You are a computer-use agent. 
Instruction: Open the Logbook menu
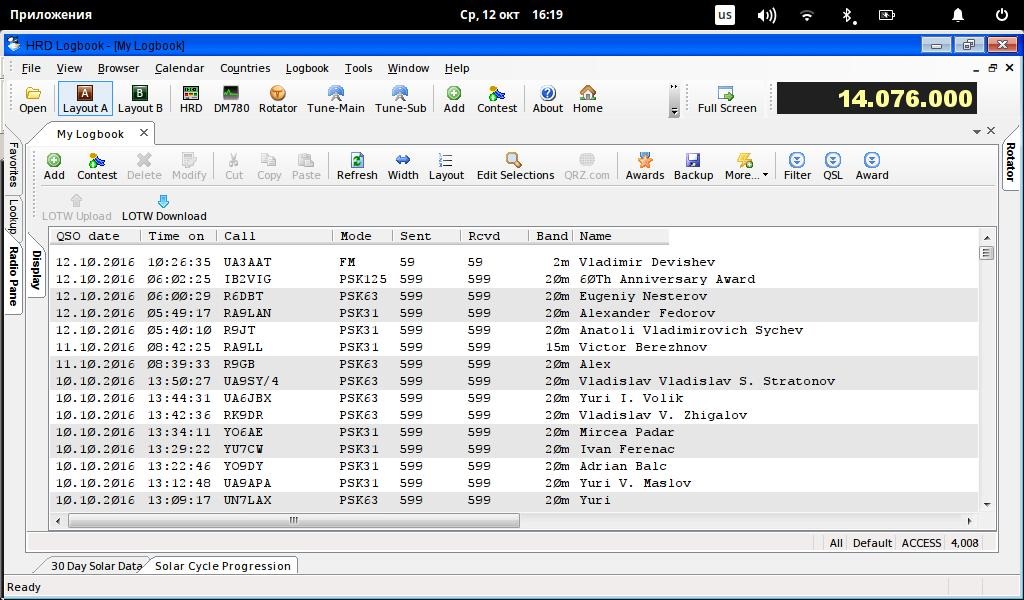click(307, 68)
